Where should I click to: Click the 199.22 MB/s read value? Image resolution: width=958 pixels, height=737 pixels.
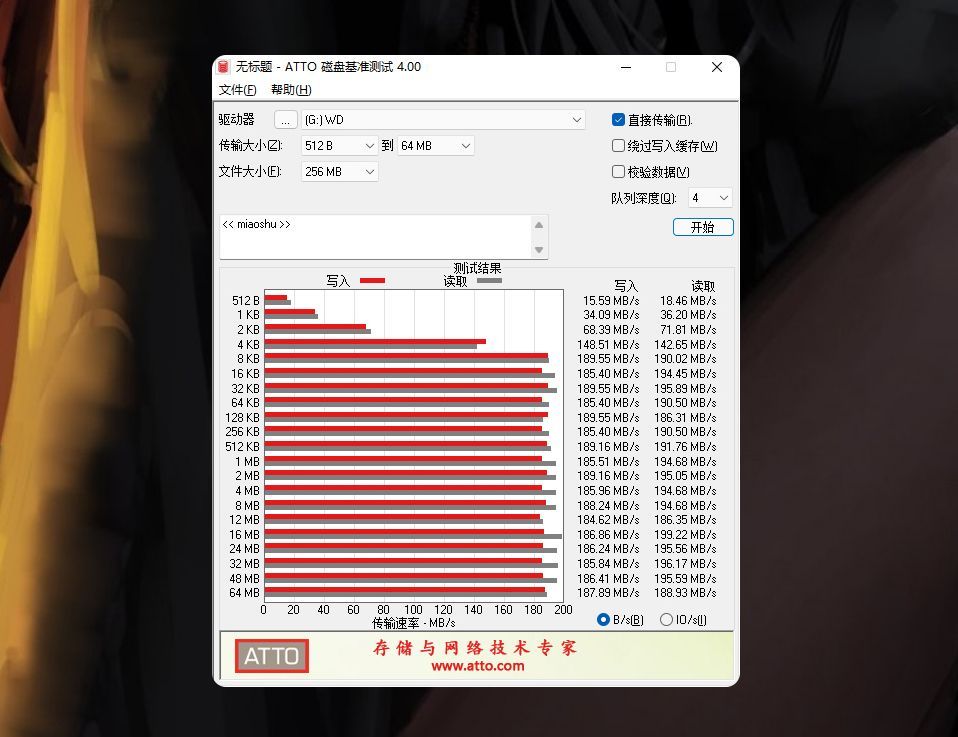(685, 535)
